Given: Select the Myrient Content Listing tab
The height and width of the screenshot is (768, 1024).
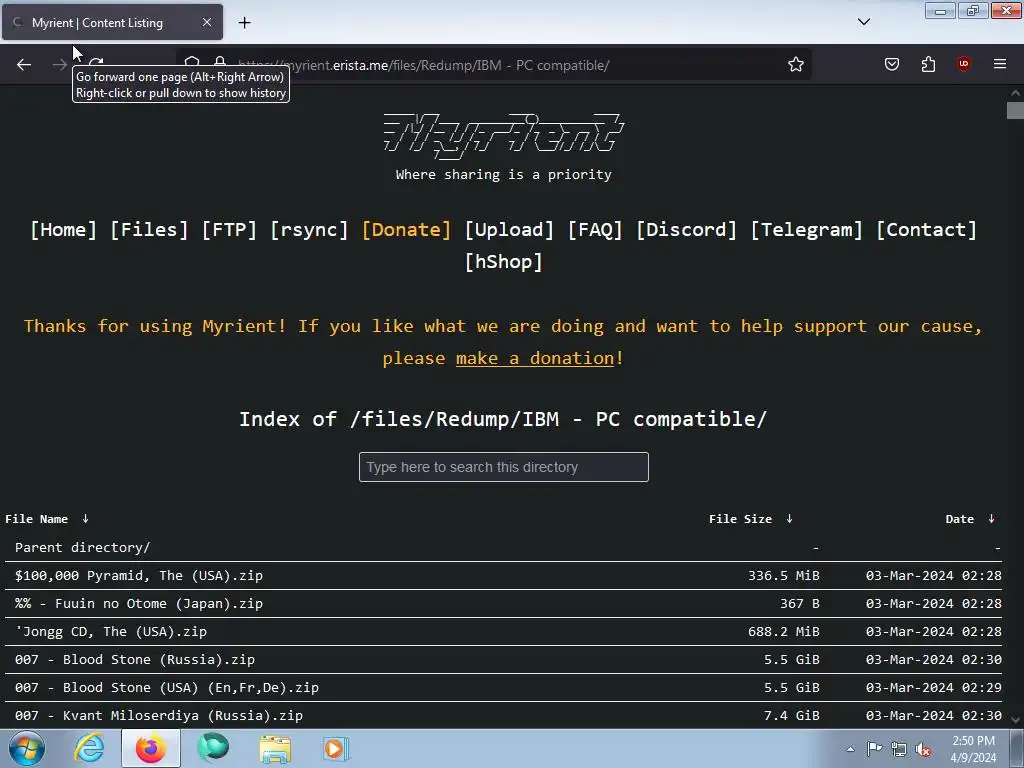Looking at the screenshot, I should tap(112, 22).
